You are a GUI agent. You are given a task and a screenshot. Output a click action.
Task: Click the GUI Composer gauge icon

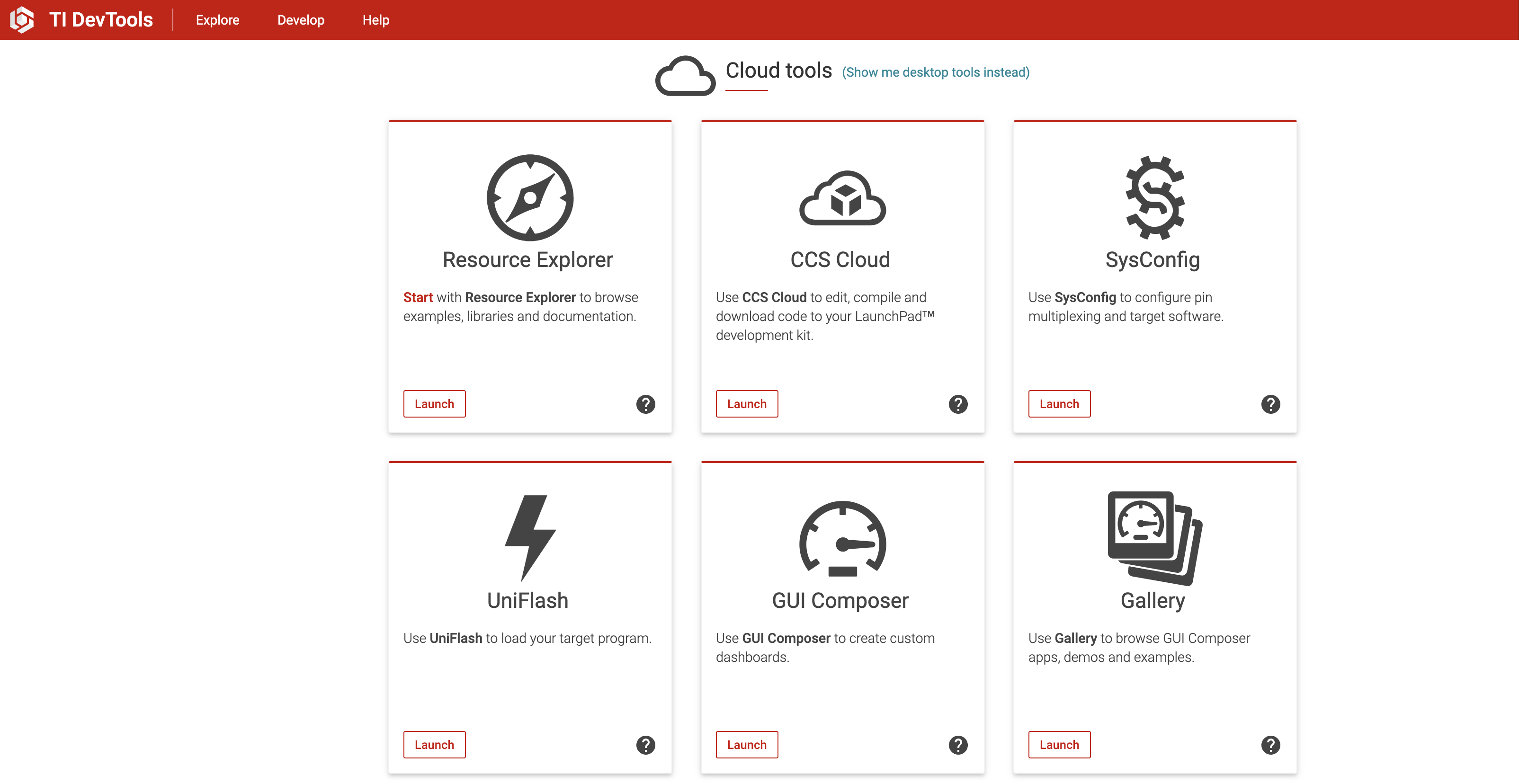point(842,538)
